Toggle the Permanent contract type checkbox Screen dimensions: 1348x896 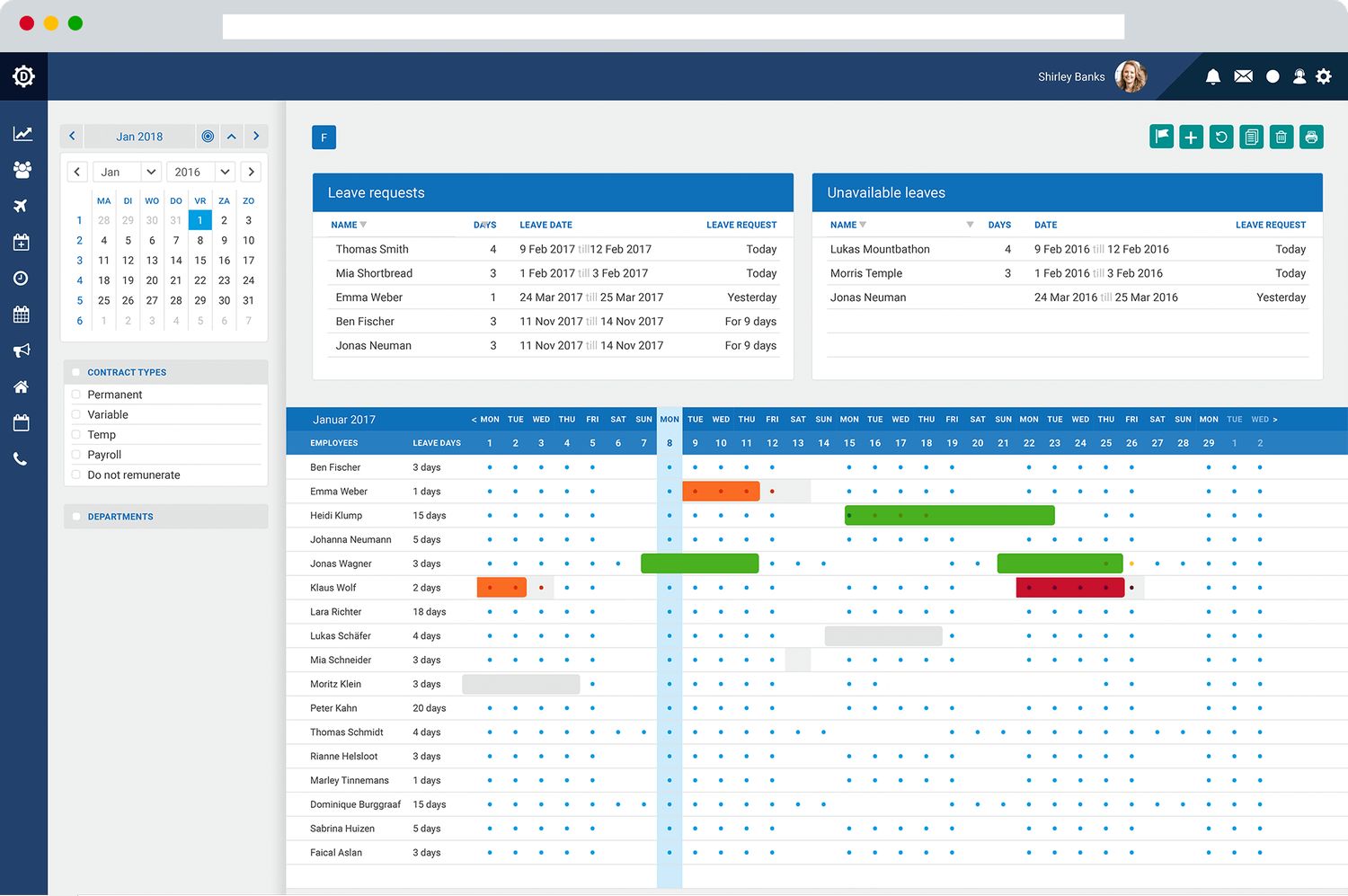pos(76,395)
